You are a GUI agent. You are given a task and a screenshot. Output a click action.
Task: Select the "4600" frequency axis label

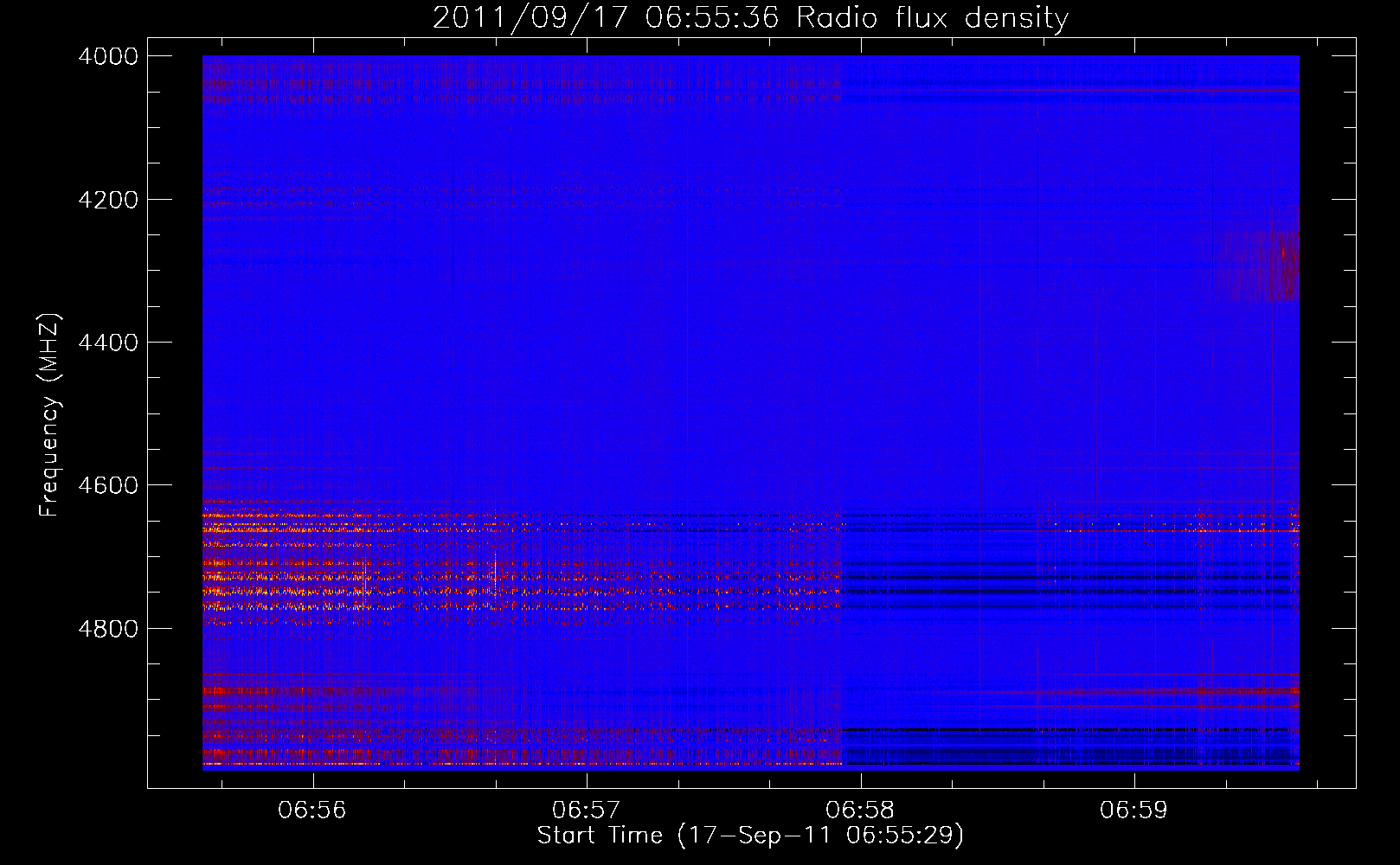pyautogui.click(x=108, y=485)
